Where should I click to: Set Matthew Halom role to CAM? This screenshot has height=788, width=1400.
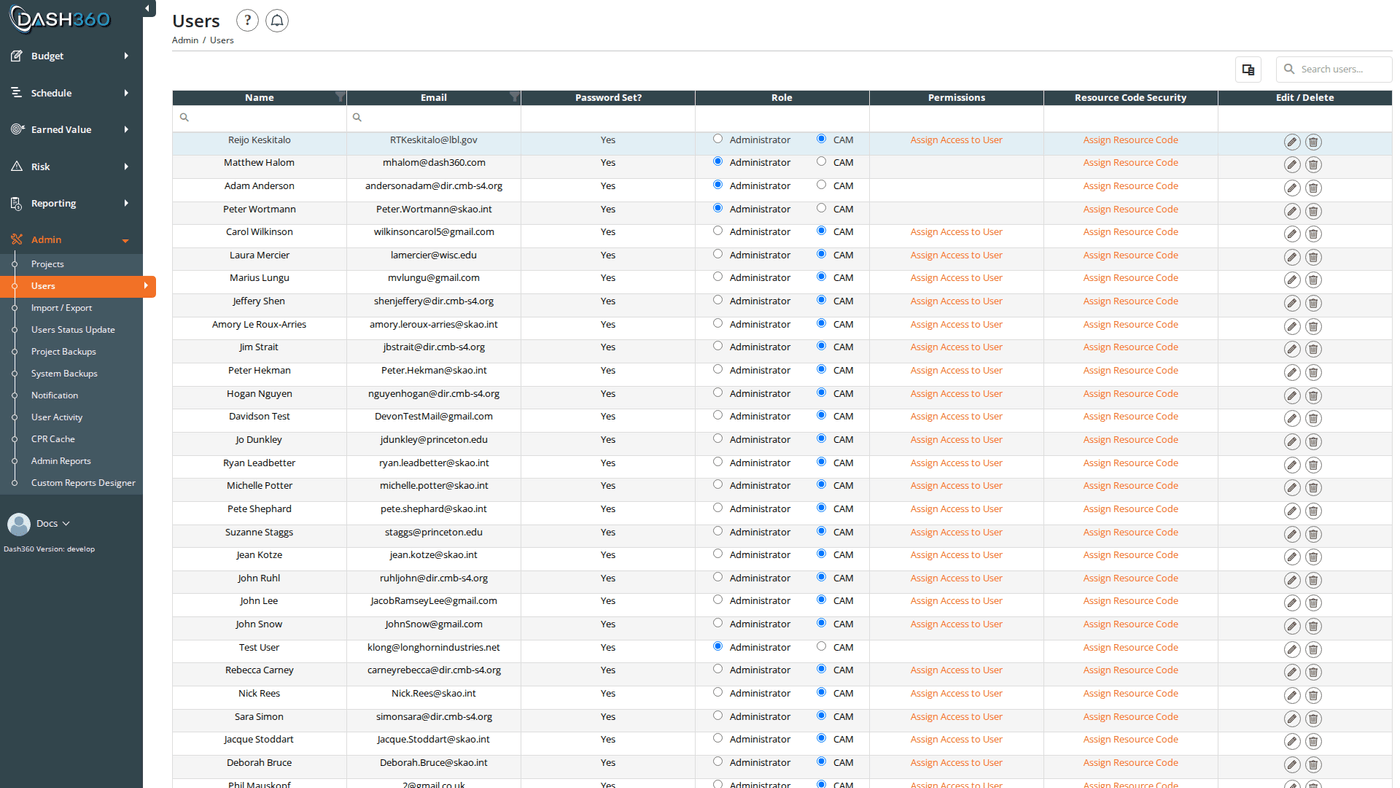(x=821, y=161)
